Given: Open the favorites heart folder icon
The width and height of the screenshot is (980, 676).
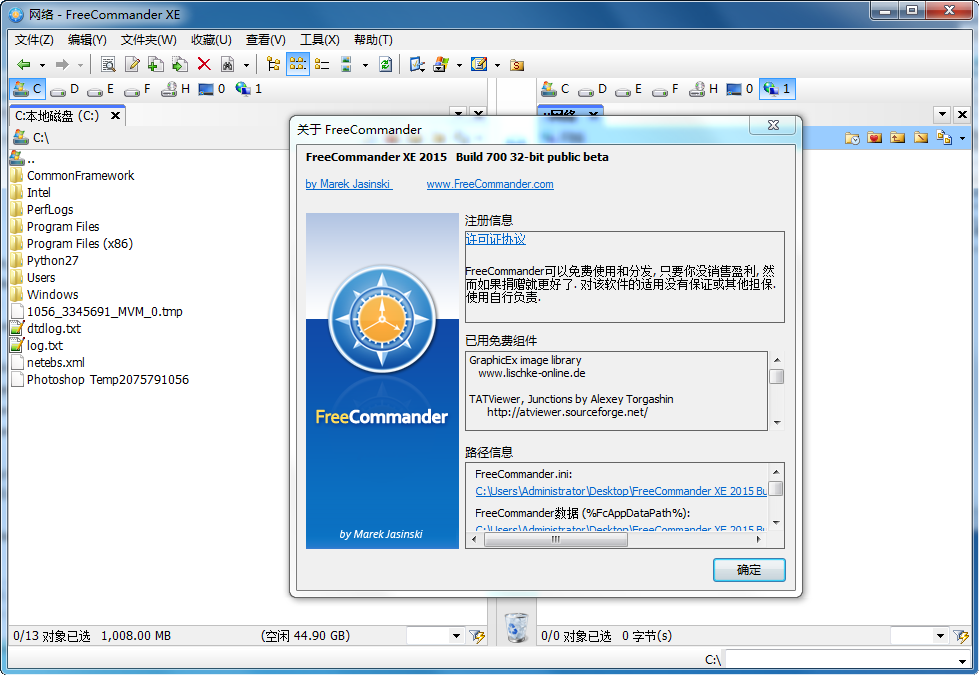Looking at the screenshot, I should (875, 138).
